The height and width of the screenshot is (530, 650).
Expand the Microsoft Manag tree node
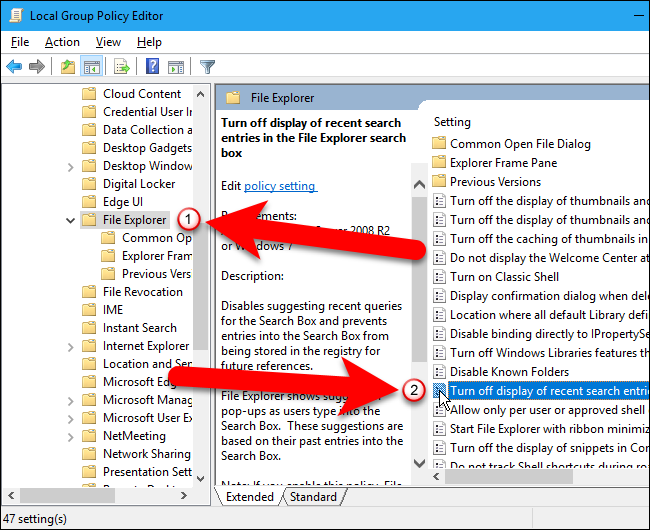(70, 401)
